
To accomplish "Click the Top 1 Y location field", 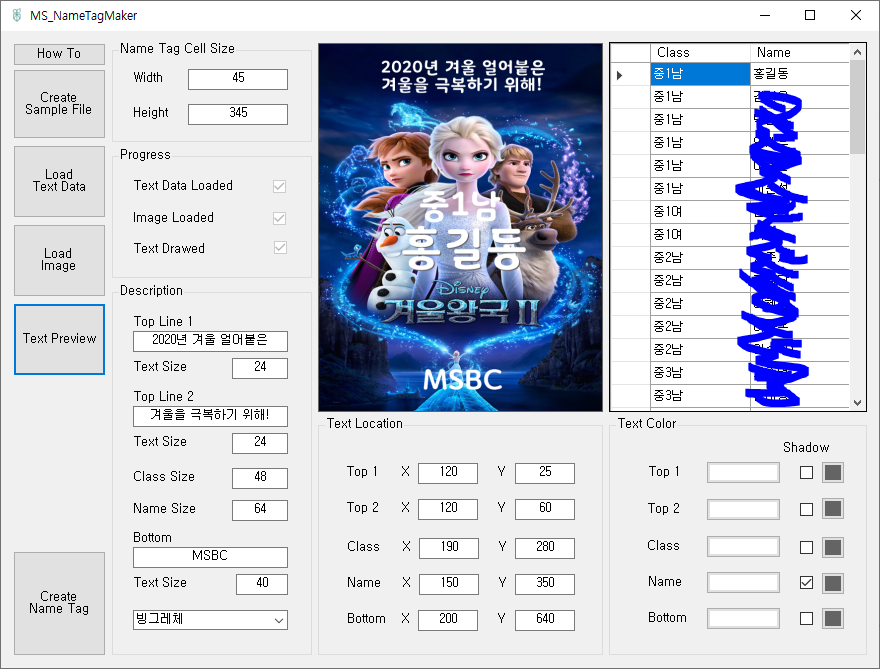I will point(545,473).
